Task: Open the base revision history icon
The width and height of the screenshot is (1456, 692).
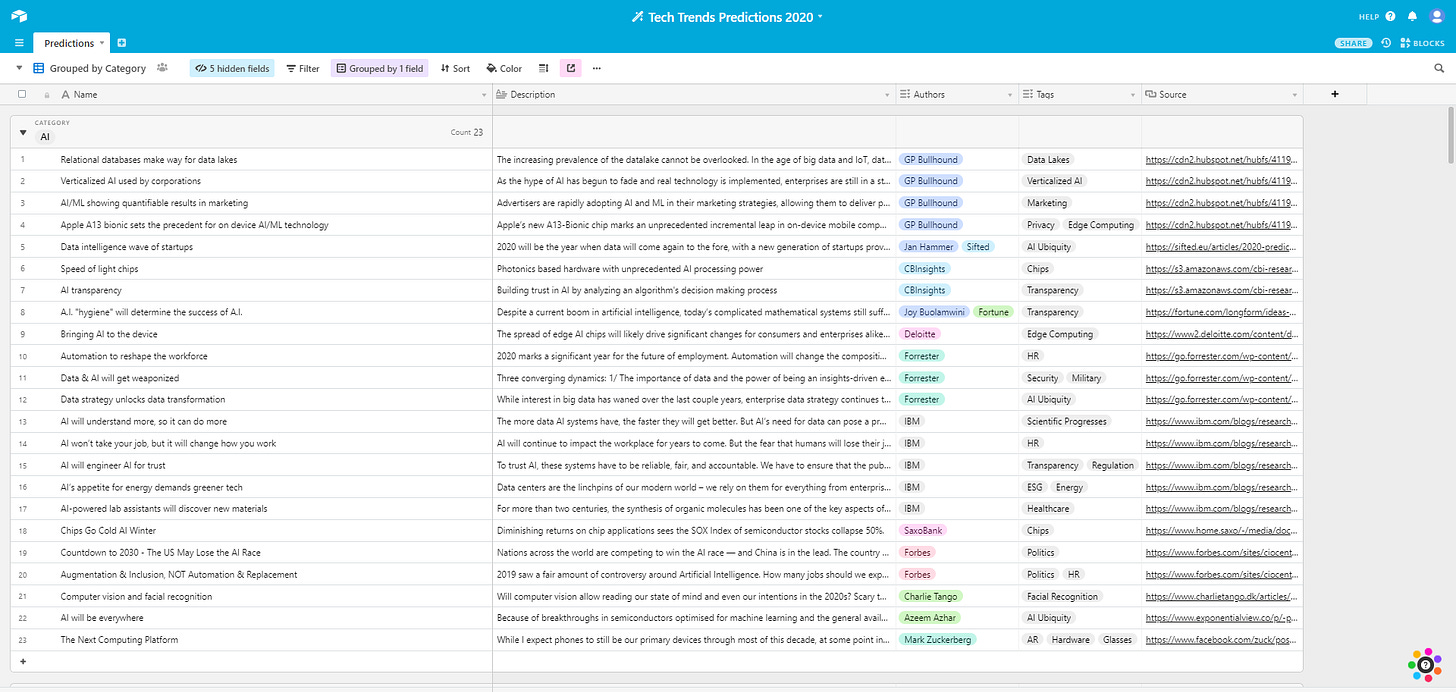Action: (1386, 43)
